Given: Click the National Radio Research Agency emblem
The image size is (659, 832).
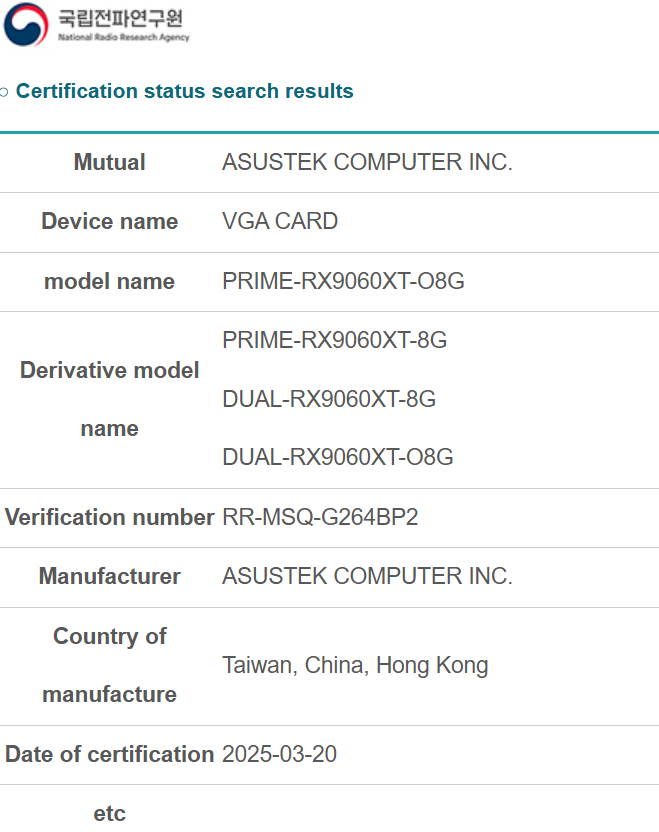Looking at the screenshot, I should pos(26,24).
